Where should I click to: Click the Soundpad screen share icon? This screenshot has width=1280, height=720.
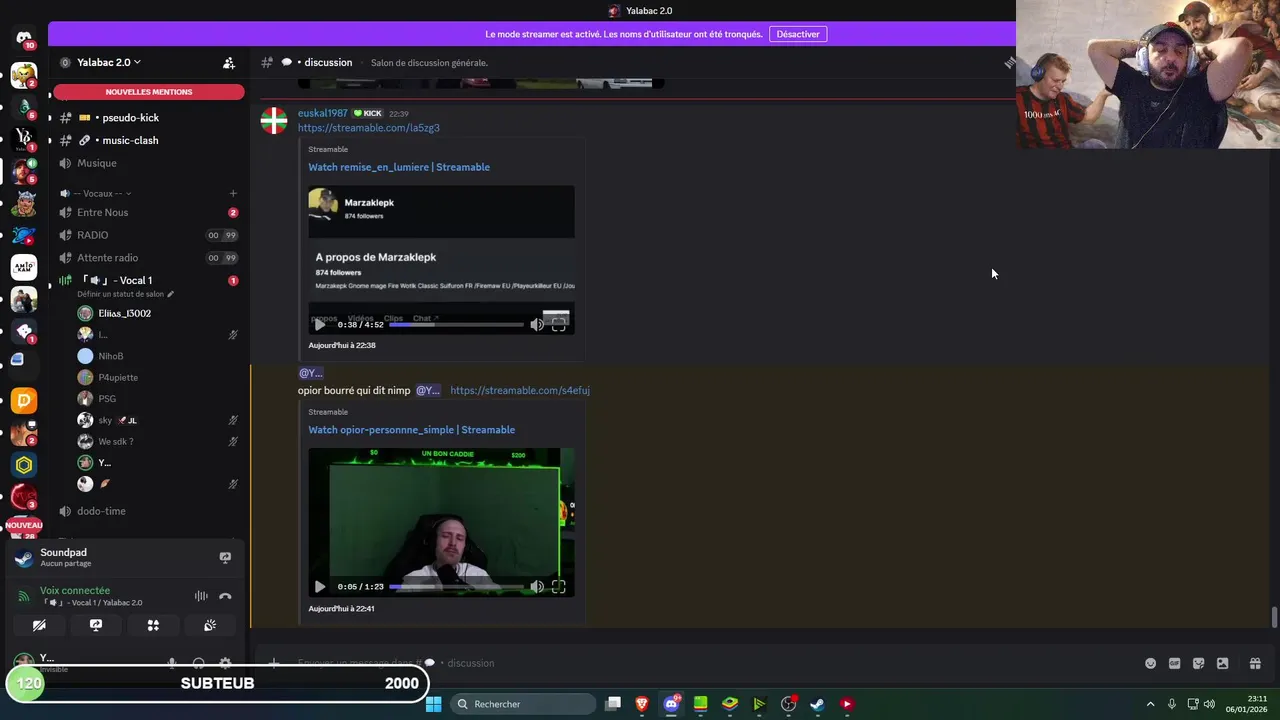point(225,557)
